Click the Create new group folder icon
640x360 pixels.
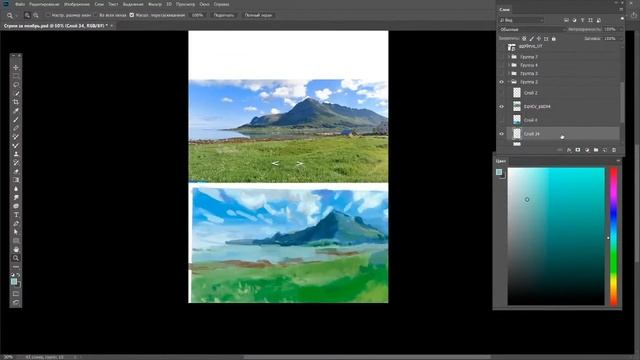coord(596,150)
